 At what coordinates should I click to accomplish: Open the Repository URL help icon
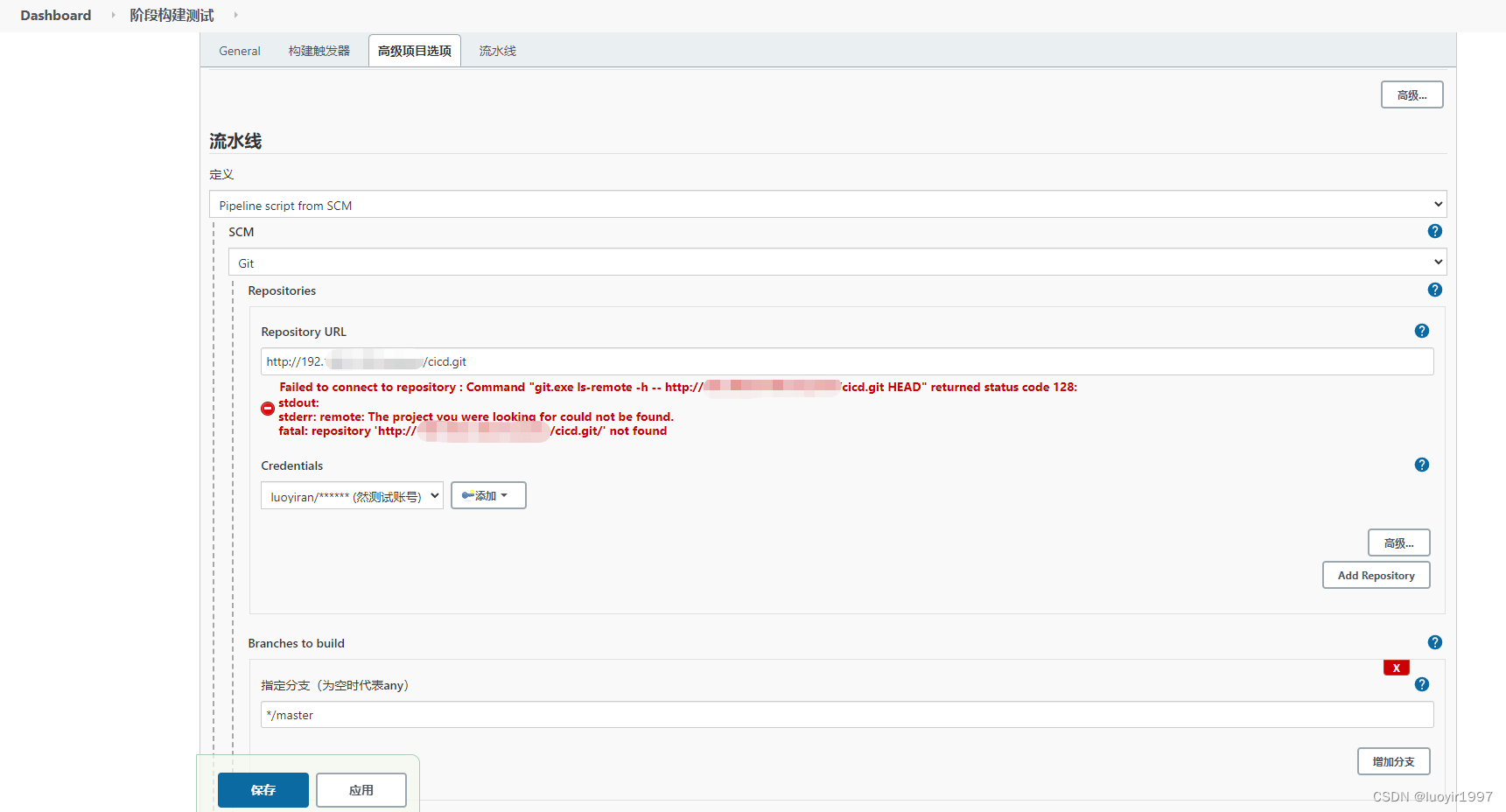click(x=1422, y=331)
